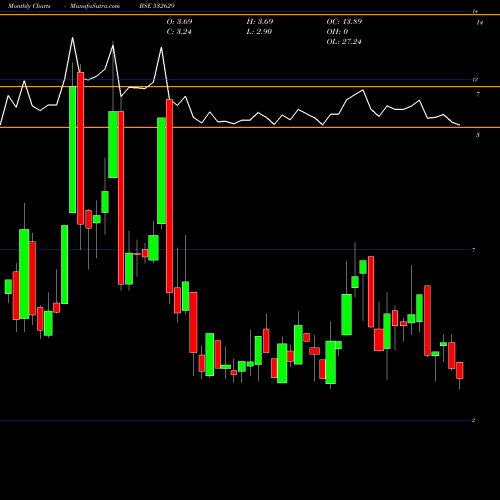This screenshot has height=500, width=500.
Task: Click the 'Monthly Charts' title text
Action: coord(29,6)
